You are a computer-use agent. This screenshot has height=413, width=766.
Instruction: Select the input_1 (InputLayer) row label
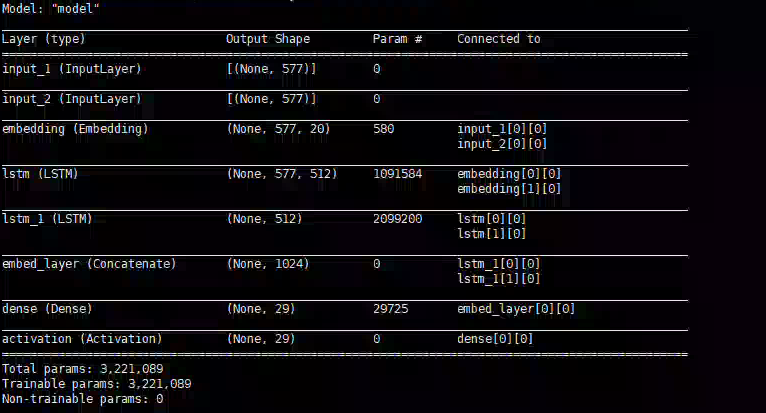pyautogui.click(x=72, y=69)
